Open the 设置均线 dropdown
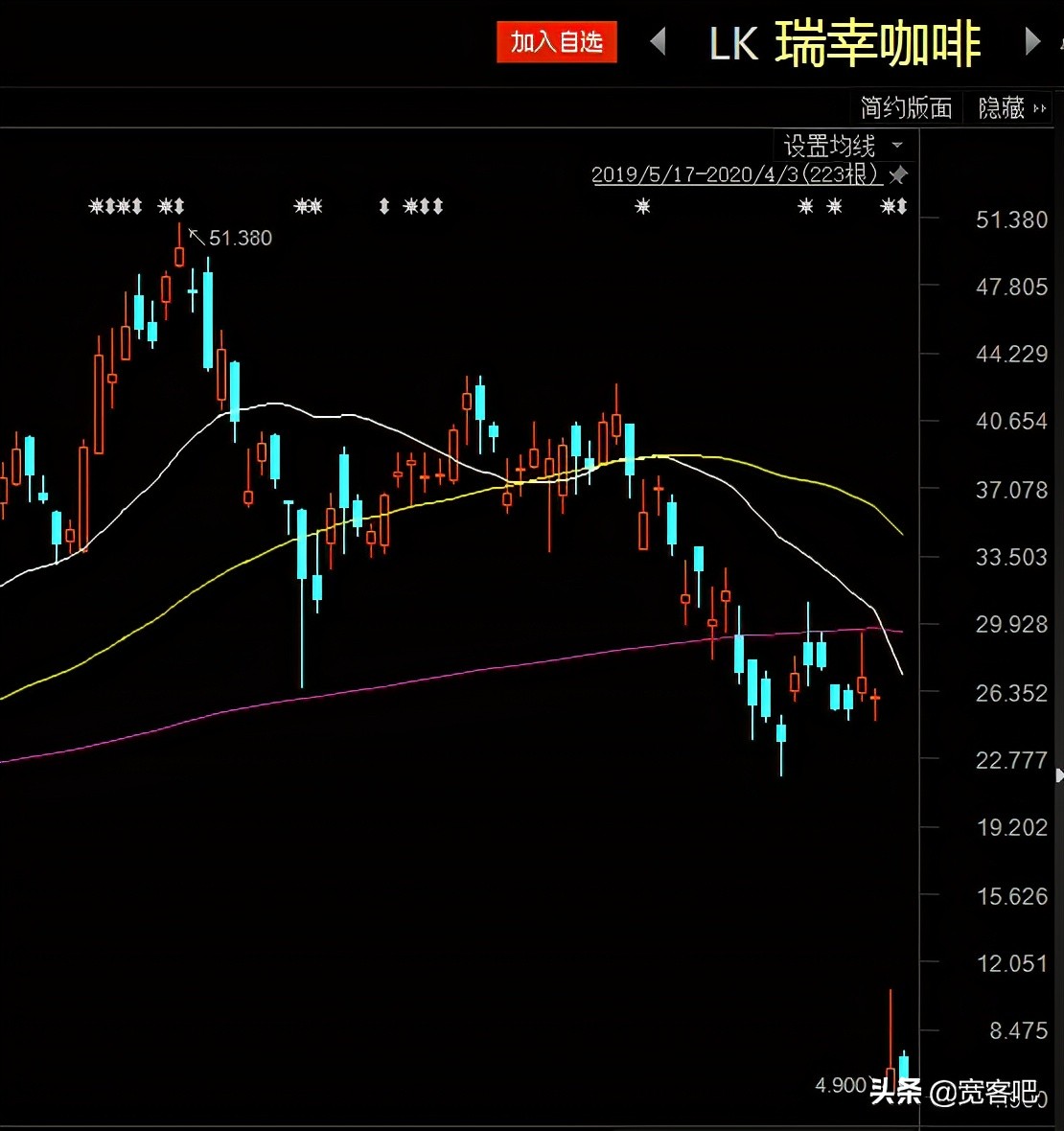The width and height of the screenshot is (1064, 1131). coord(843,146)
